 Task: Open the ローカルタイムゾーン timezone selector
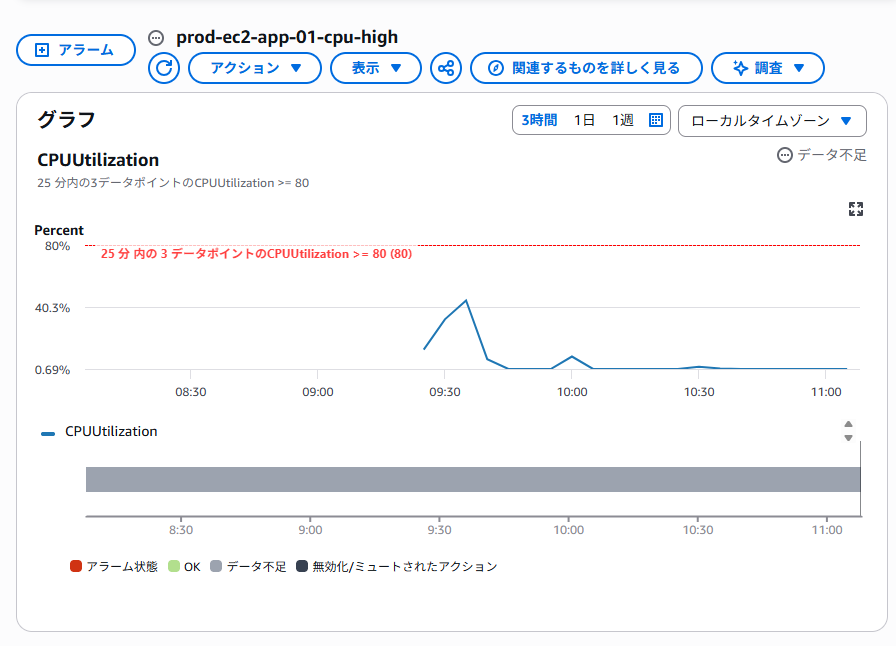pos(772,121)
